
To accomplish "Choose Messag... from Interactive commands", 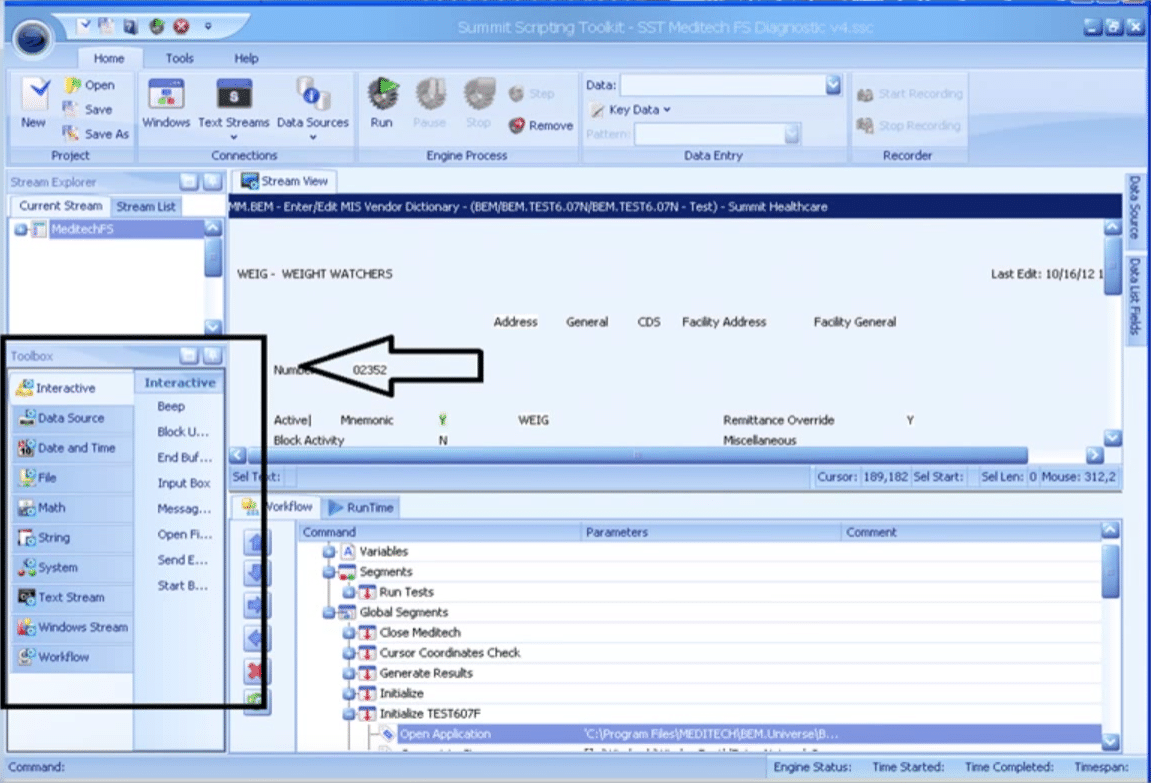I will coord(184,509).
